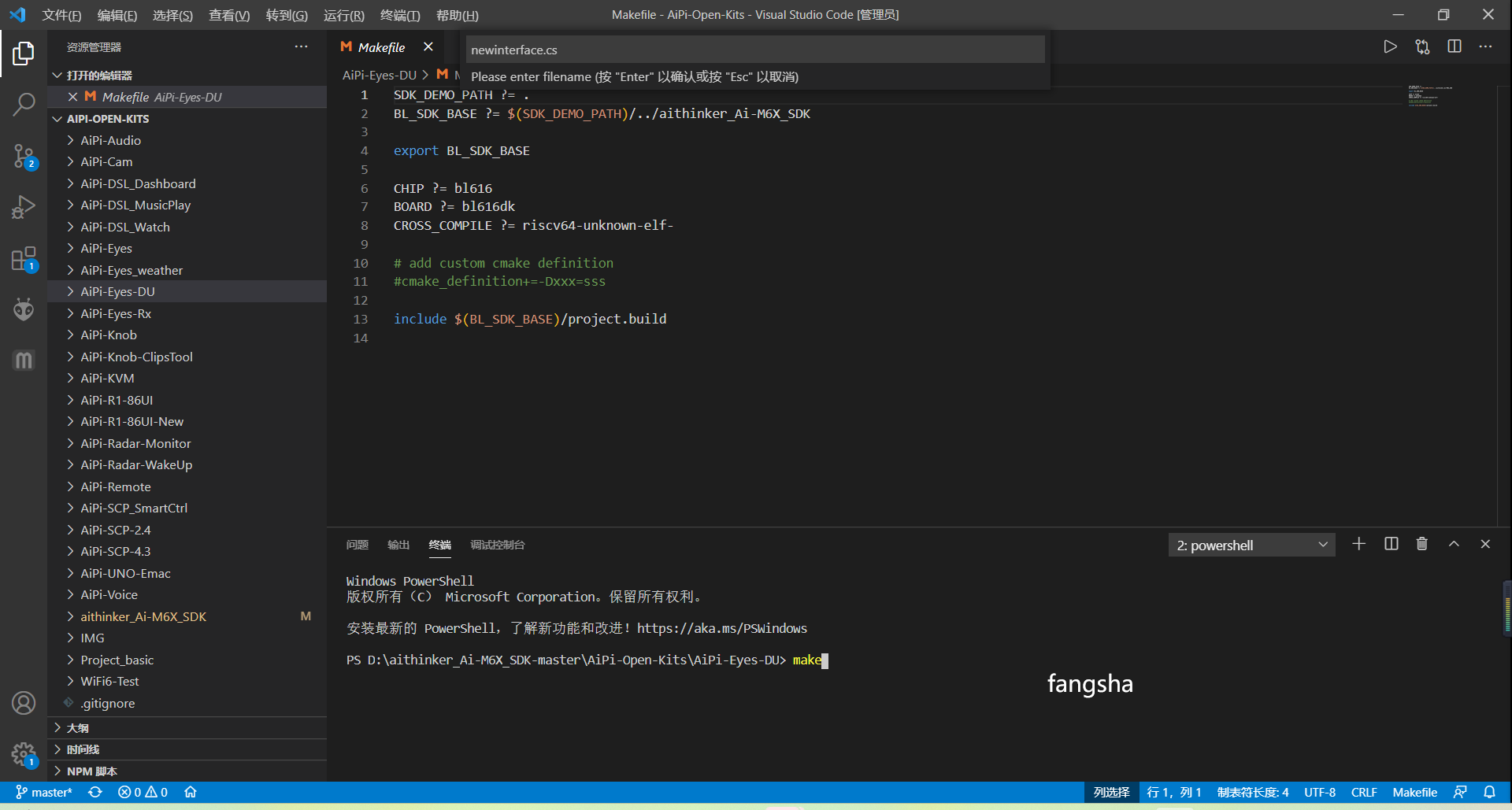Close the Makefile editor tab

[428, 47]
